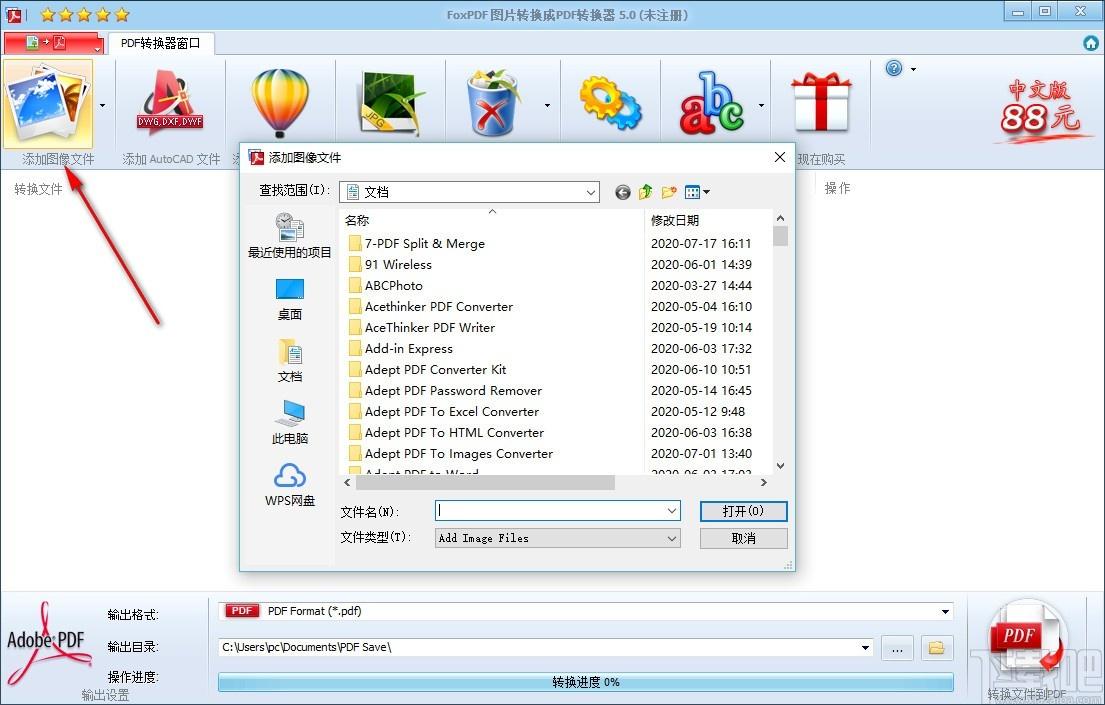Image resolution: width=1105 pixels, height=705 pixels.
Task: Open the file type Add Image Files dropdown
Action: coord(557,538)
